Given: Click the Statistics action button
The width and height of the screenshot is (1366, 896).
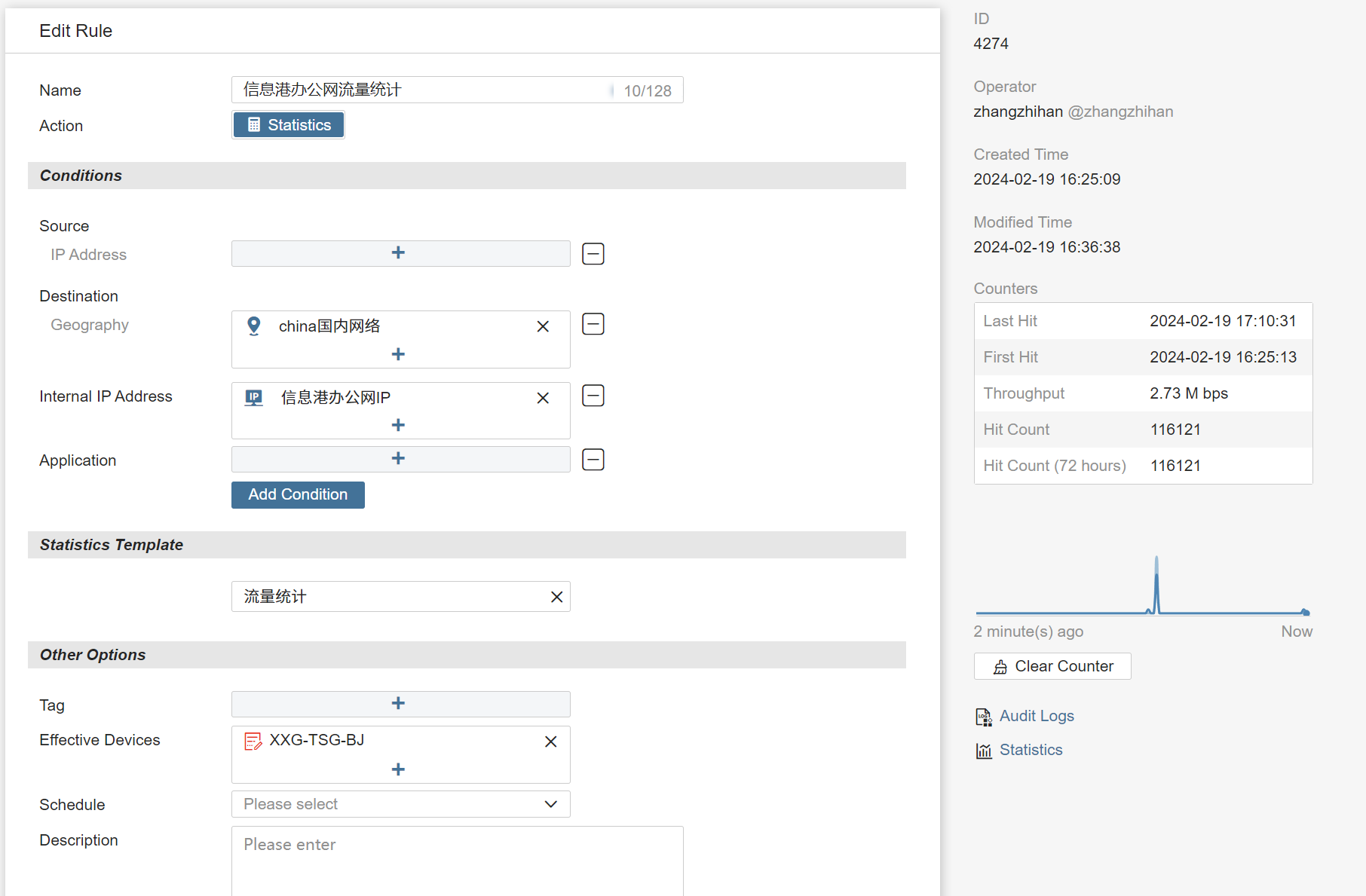Looking at the screenshot, I should (x=289, y=125).
